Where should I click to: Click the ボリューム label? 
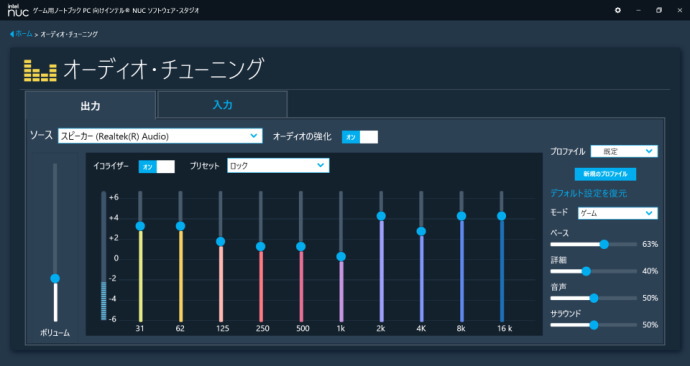pyautogui.click(x=55, y=333)
